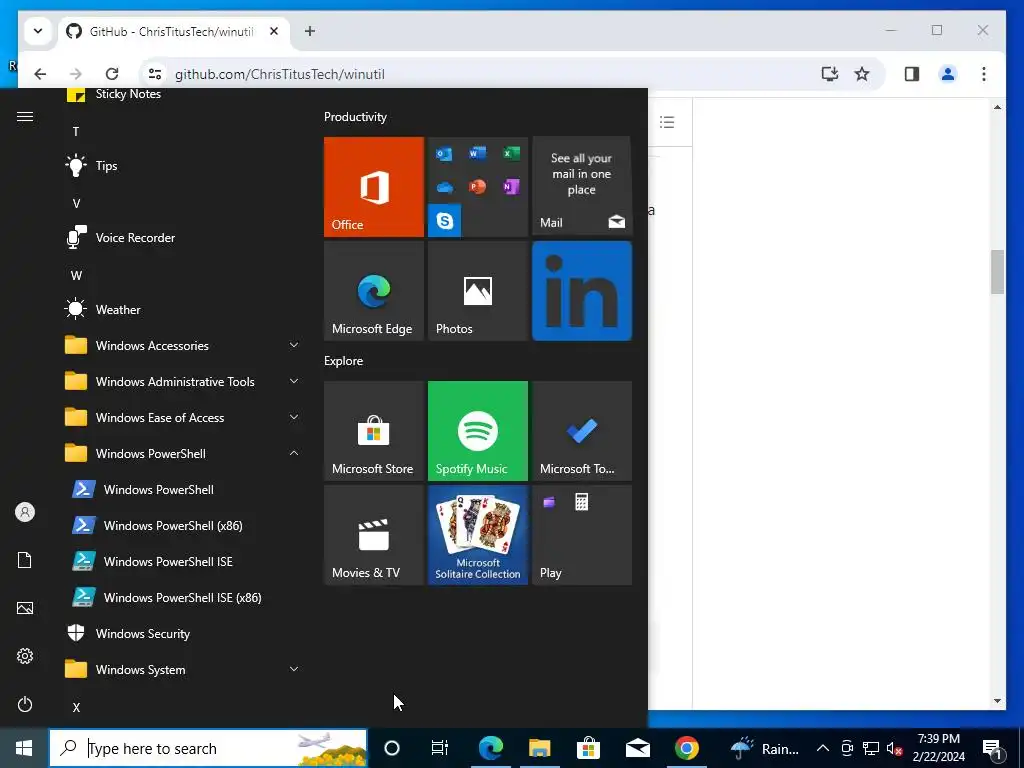Open Chrome three-dot menu
The height and width of the screenshot is (768, 1024).
984,74
